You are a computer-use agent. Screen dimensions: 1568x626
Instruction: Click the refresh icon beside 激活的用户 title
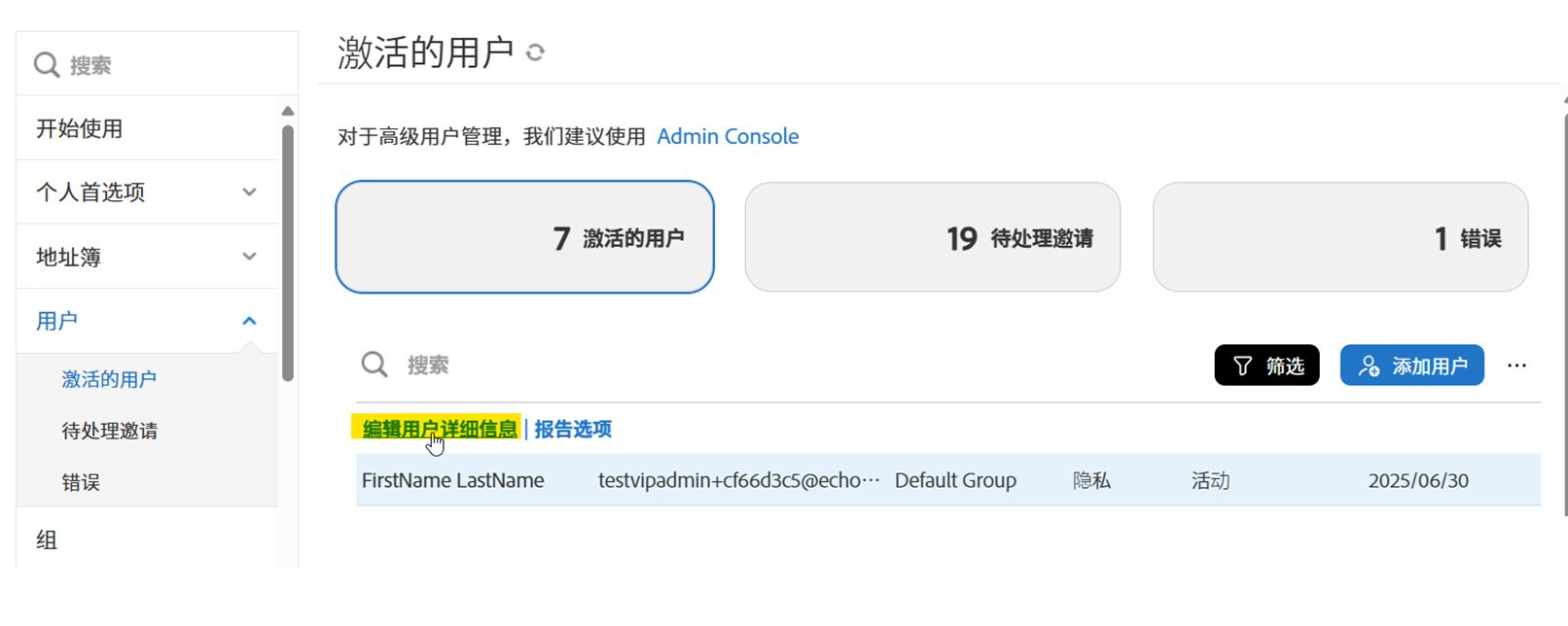(x=535, y=52)
